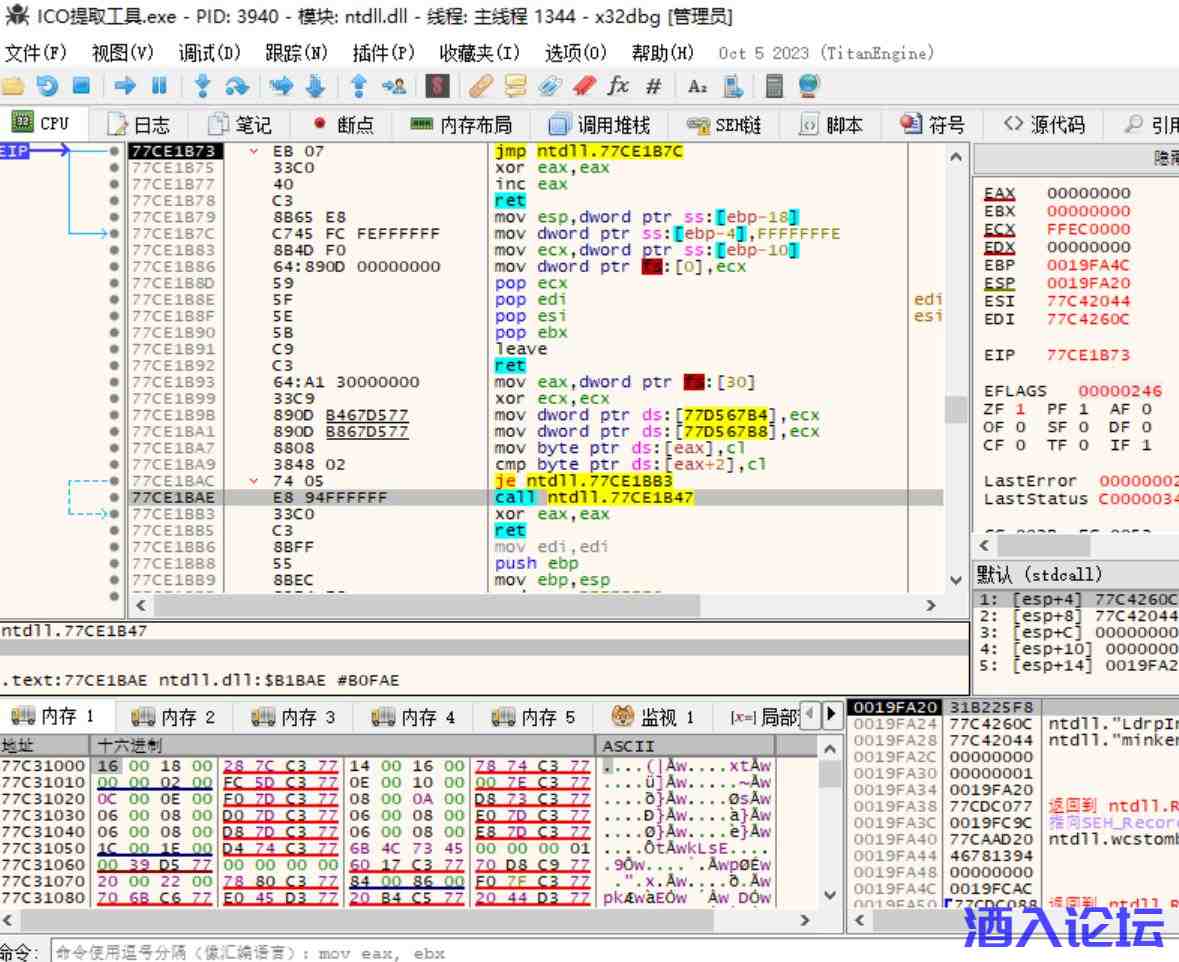Viewport: 1179px width, 962px height.
Task: Open the patches band-aid icon
Action: [481, 86]
